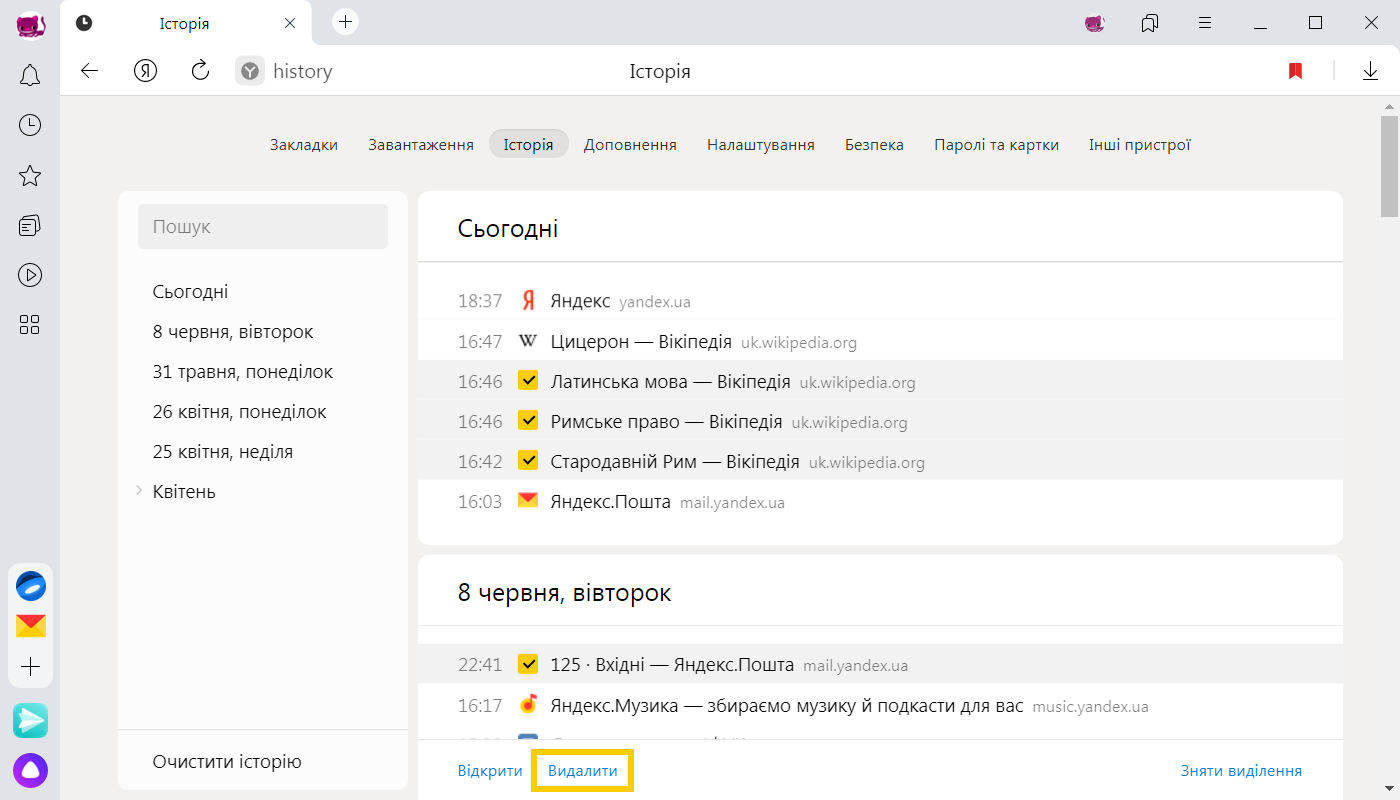Add a site to sidebar with plus
The height and width of the screenshot is (800, 1400).
pos(31,667)
